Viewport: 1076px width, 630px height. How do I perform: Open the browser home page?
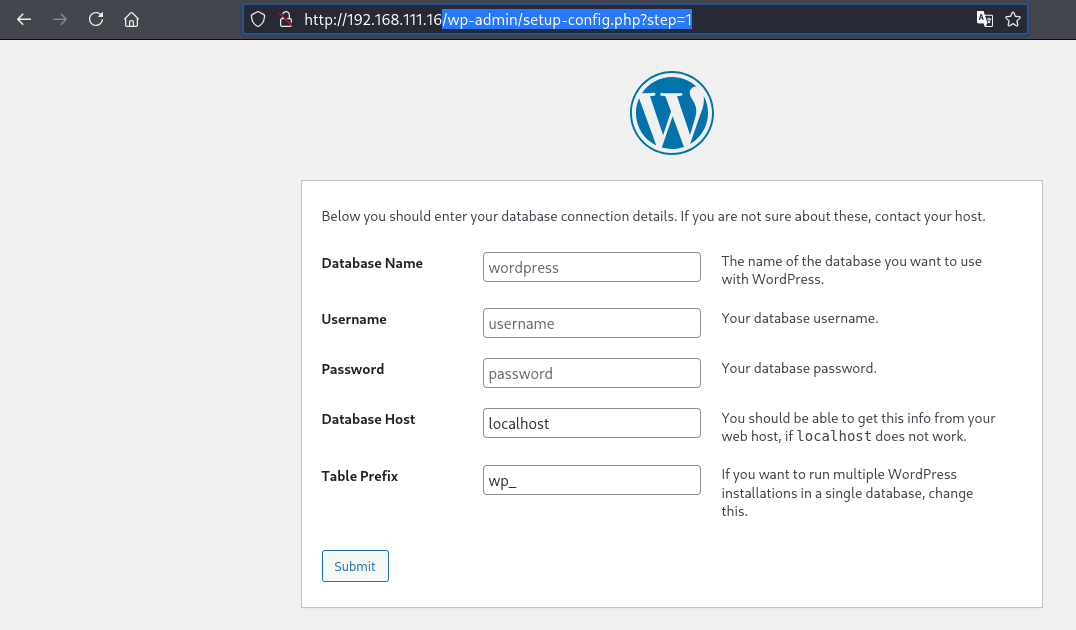click(x=132, y=19)
